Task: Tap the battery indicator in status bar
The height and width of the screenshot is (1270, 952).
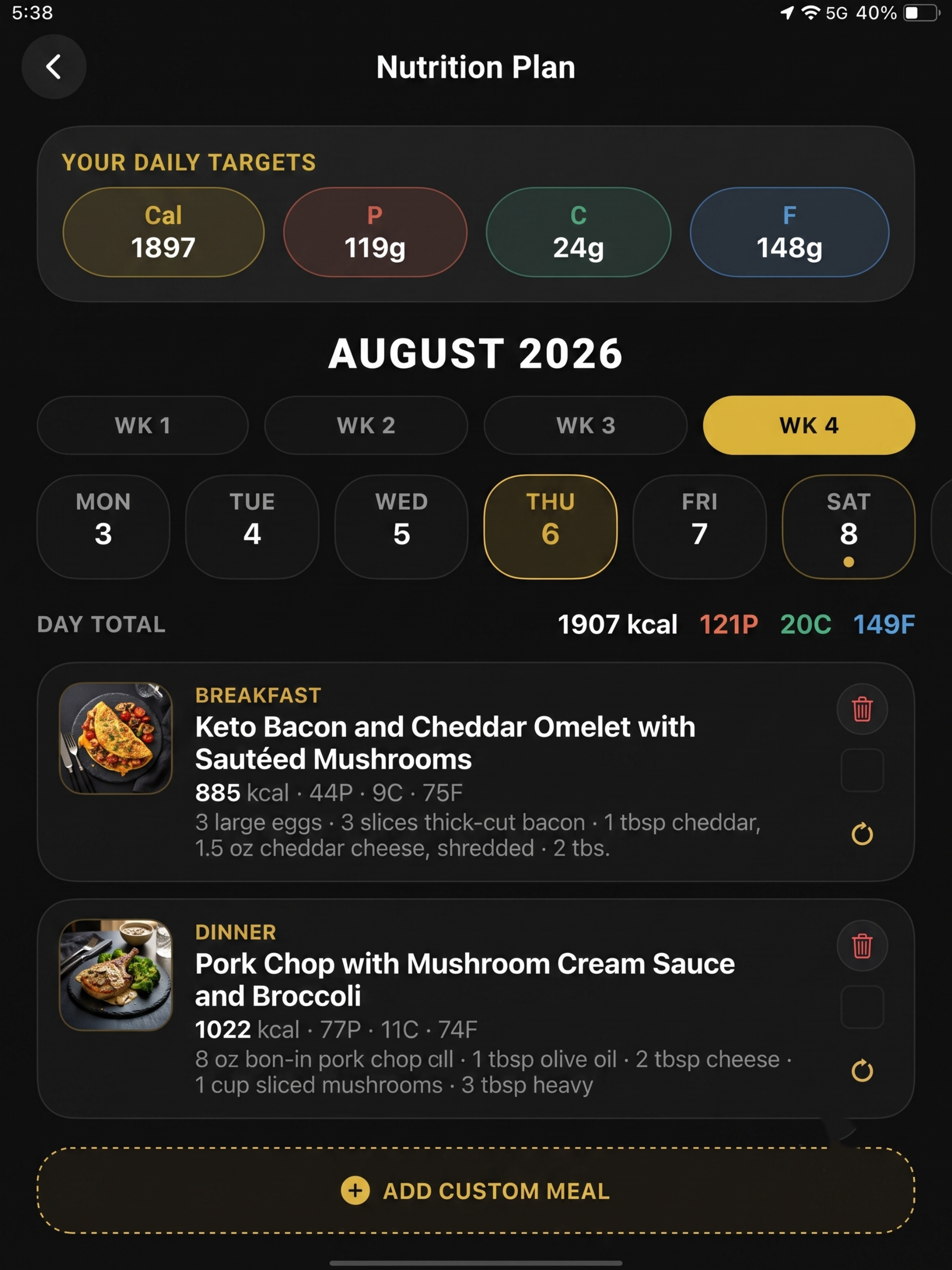Action: pyautogui.click(x=922, y=13)
